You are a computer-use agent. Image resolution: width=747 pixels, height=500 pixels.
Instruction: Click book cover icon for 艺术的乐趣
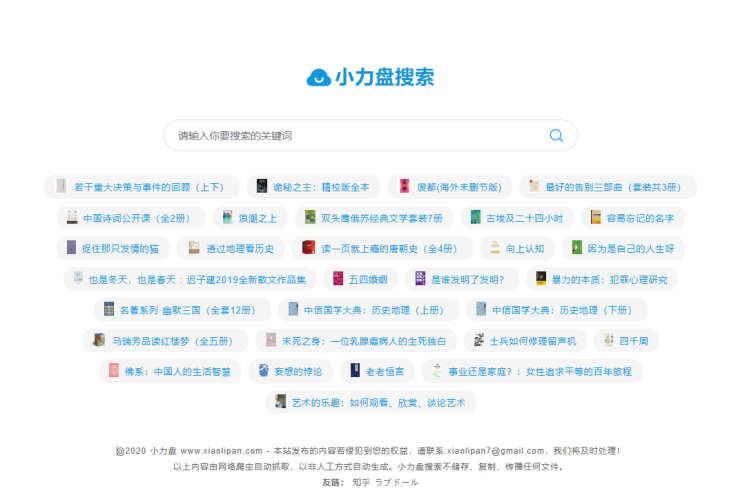[x=281, y=401]
